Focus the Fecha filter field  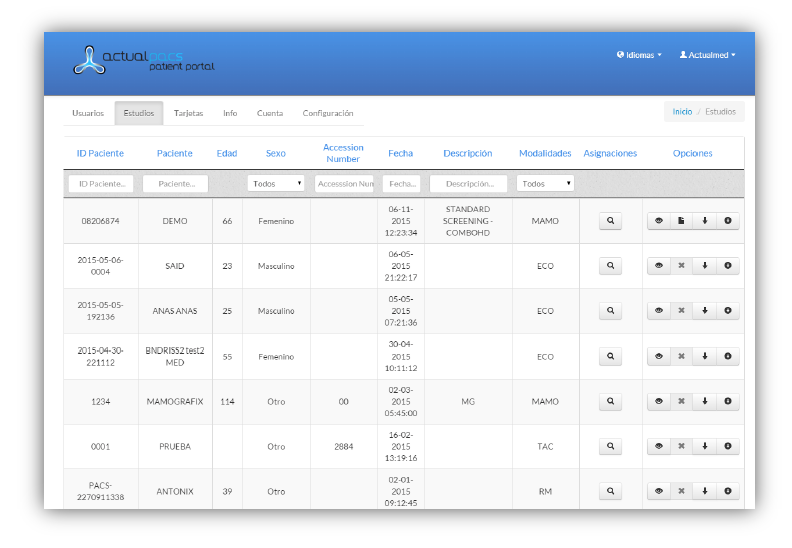click(x=402, y=183)
